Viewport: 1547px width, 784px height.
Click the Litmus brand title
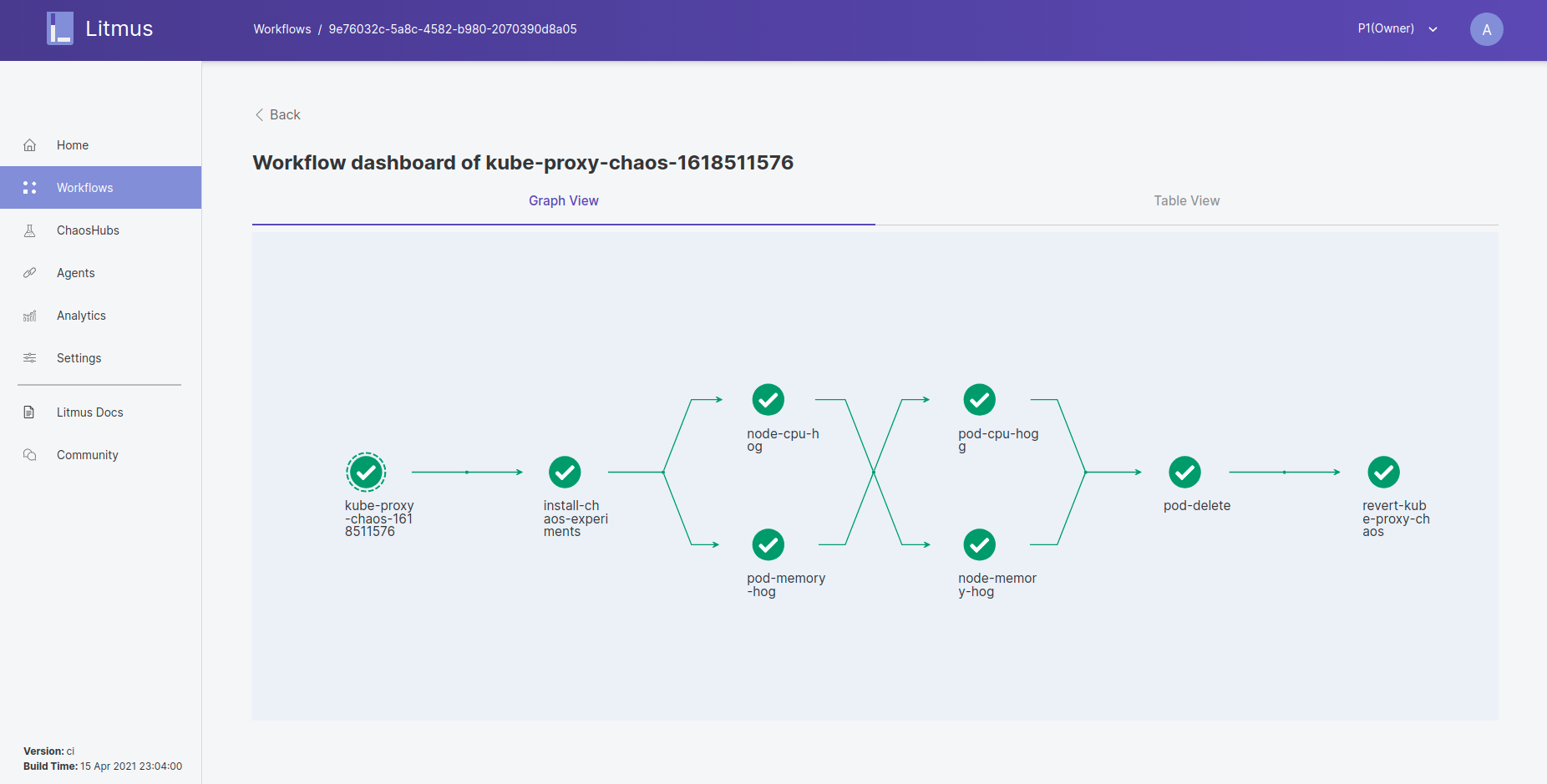tap(119, 29)
